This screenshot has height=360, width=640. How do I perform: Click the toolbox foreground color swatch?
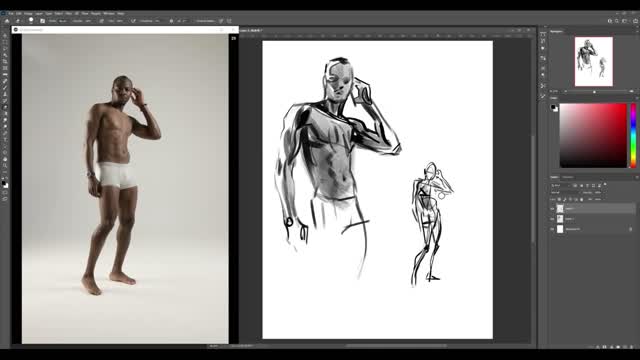pyautogui.click(x=4, y=184)
